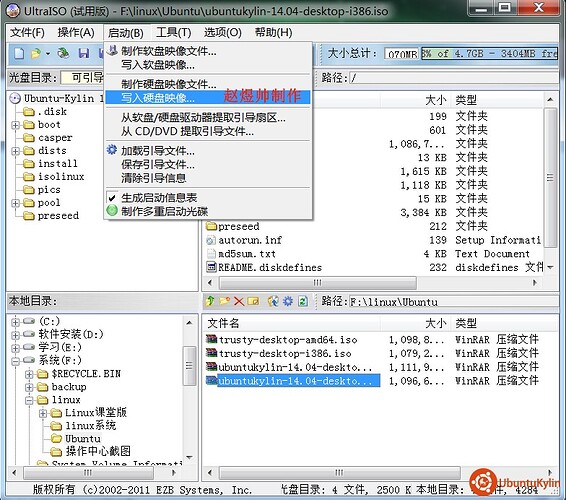Choose 从 CD/DVD 提取引导文件... entry
Image resolution: width=566 pixels, height=500 pixels.
[x=208, y=131]
